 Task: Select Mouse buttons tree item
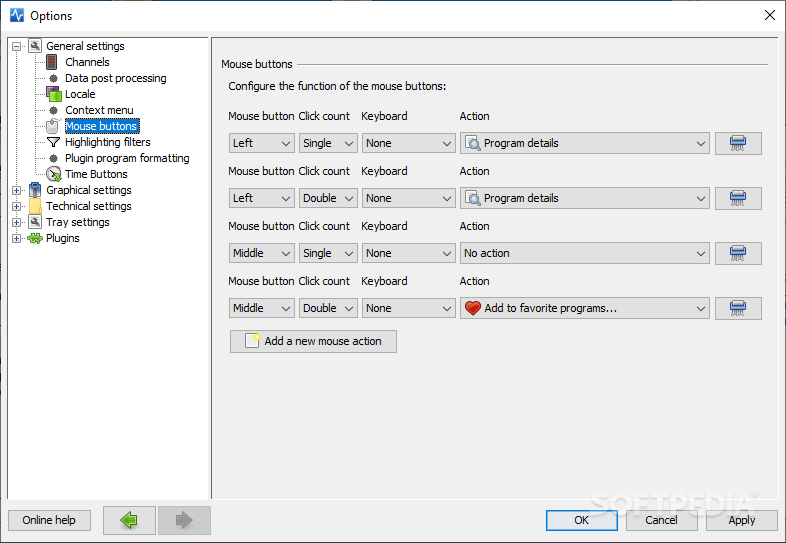102,126
